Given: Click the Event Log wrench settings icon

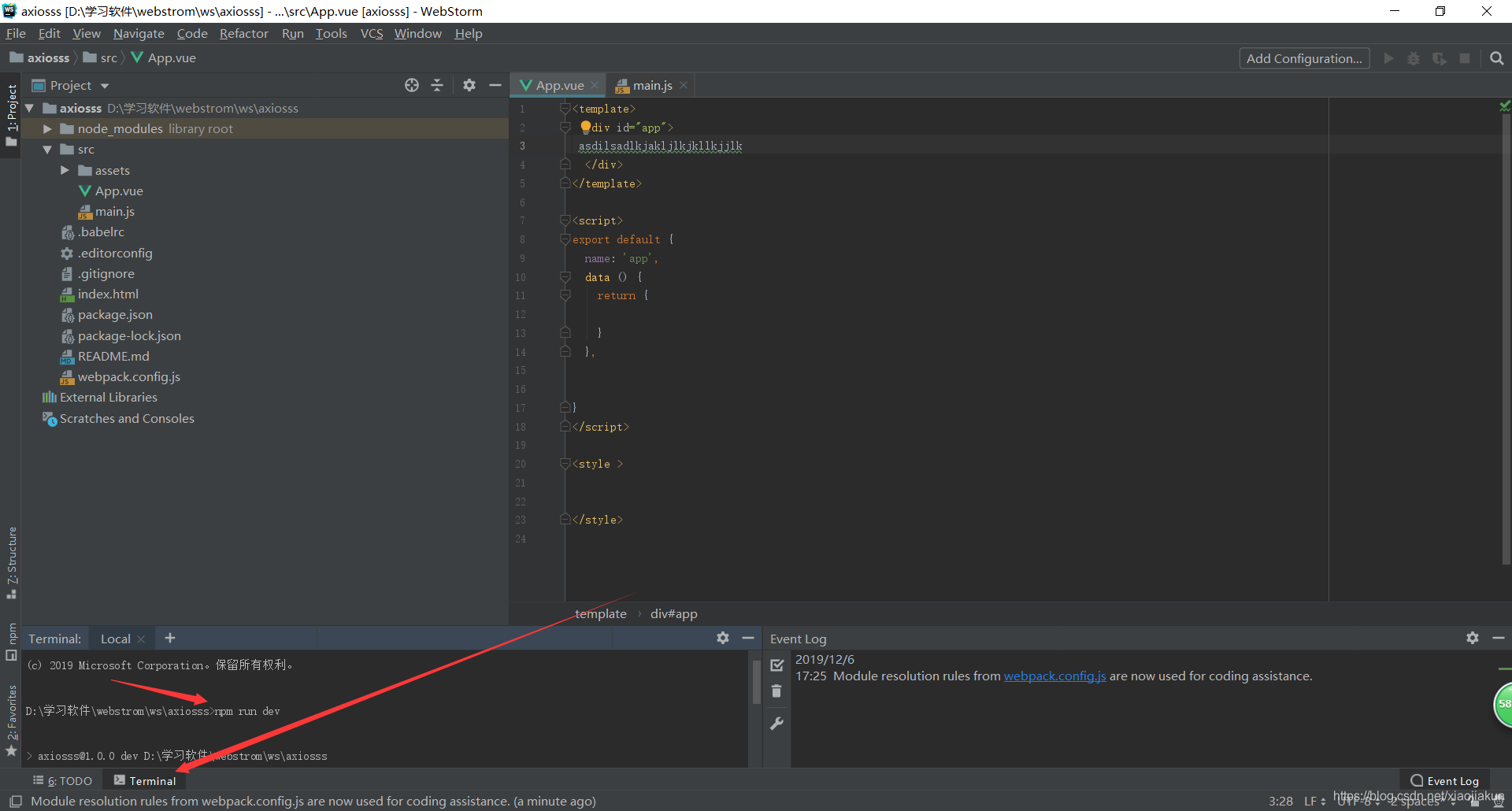Looking at the screenshot, I should [776, 724].
